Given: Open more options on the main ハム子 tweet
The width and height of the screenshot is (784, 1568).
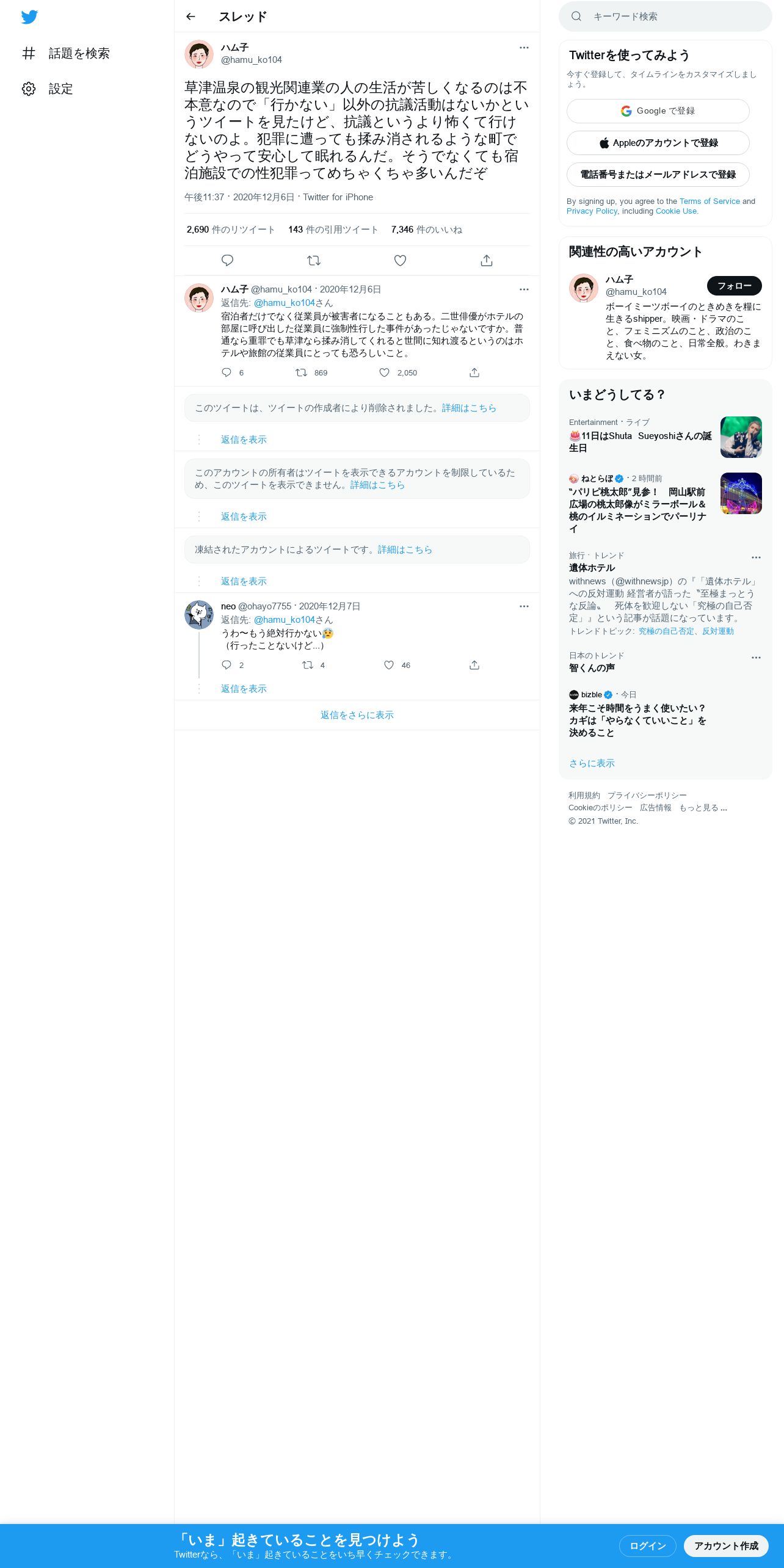Looking at the screenshot, I should point(524,48).
